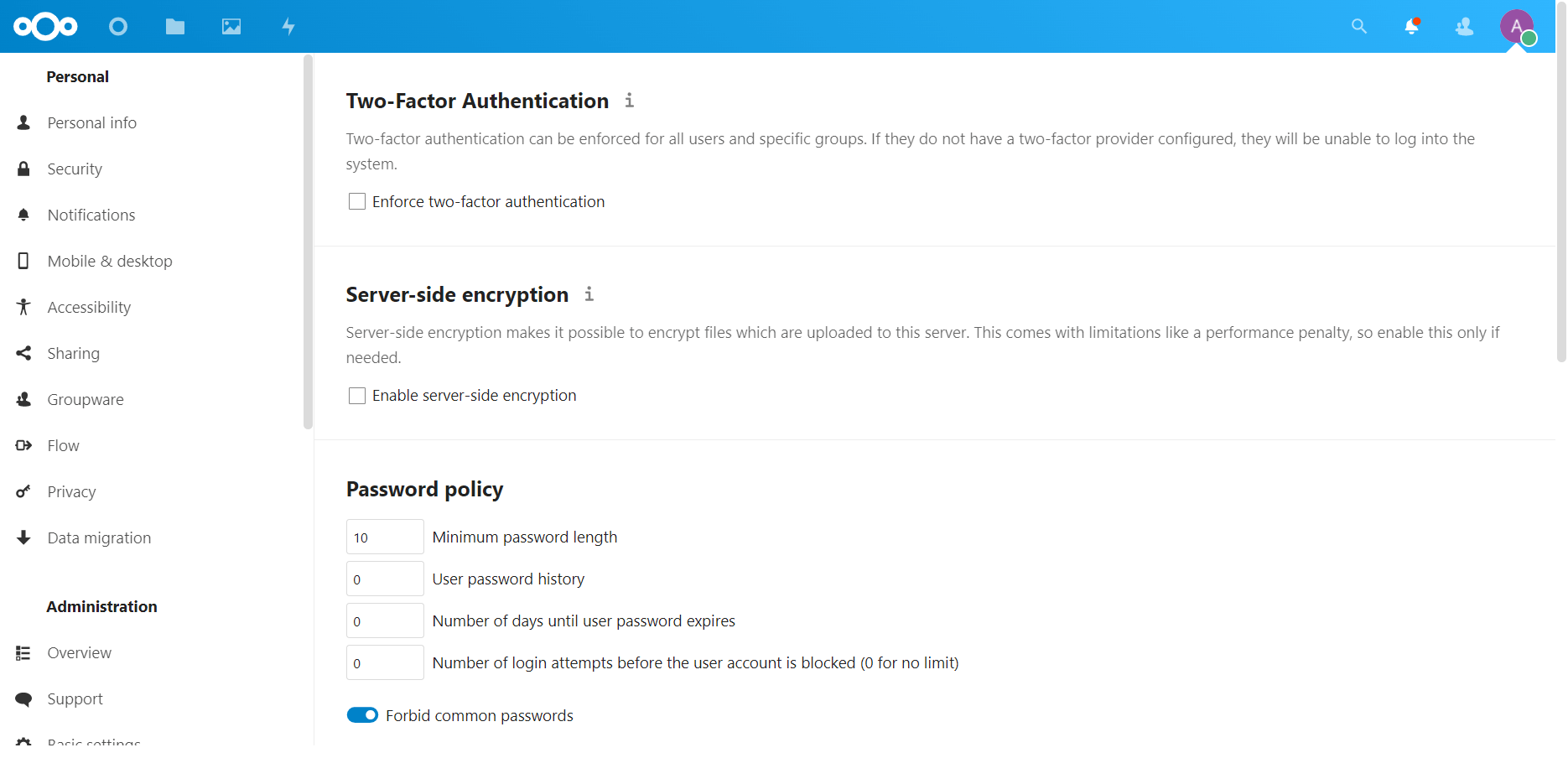
Task: Open the Administration Overview page
Action: point(79,653)
